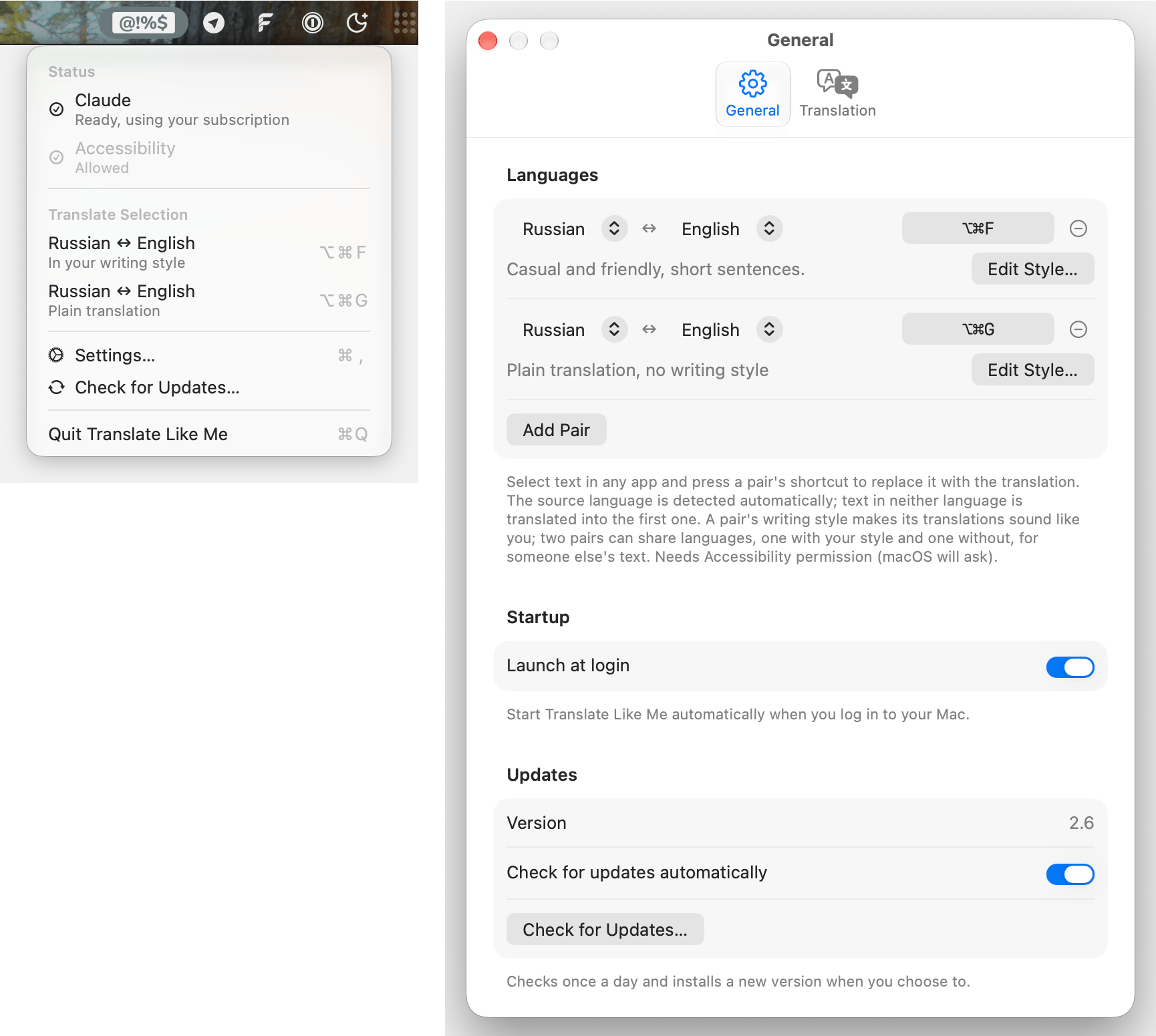
Task: Click the ⌥⌘F shortcut recorder field
Action: tap(978, 228)
